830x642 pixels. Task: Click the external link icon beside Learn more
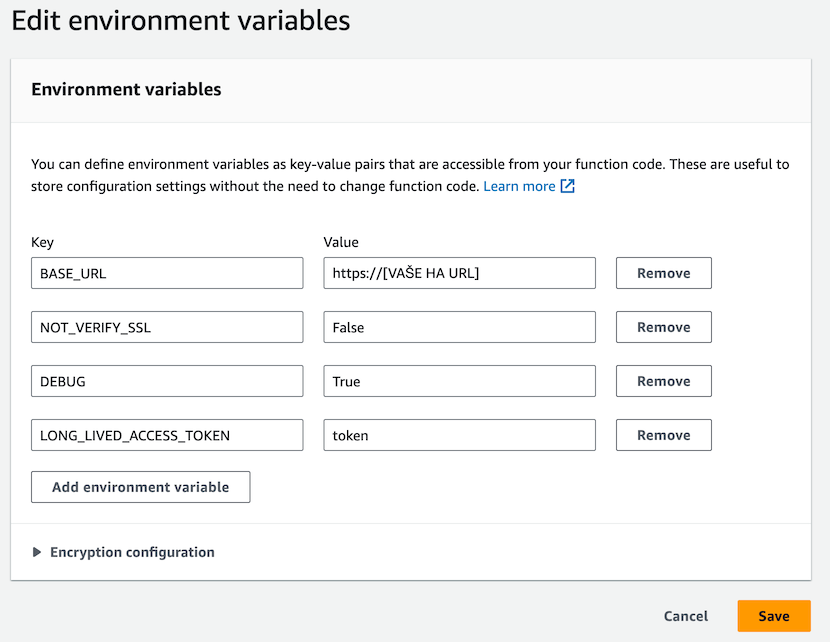pos(568,186)
